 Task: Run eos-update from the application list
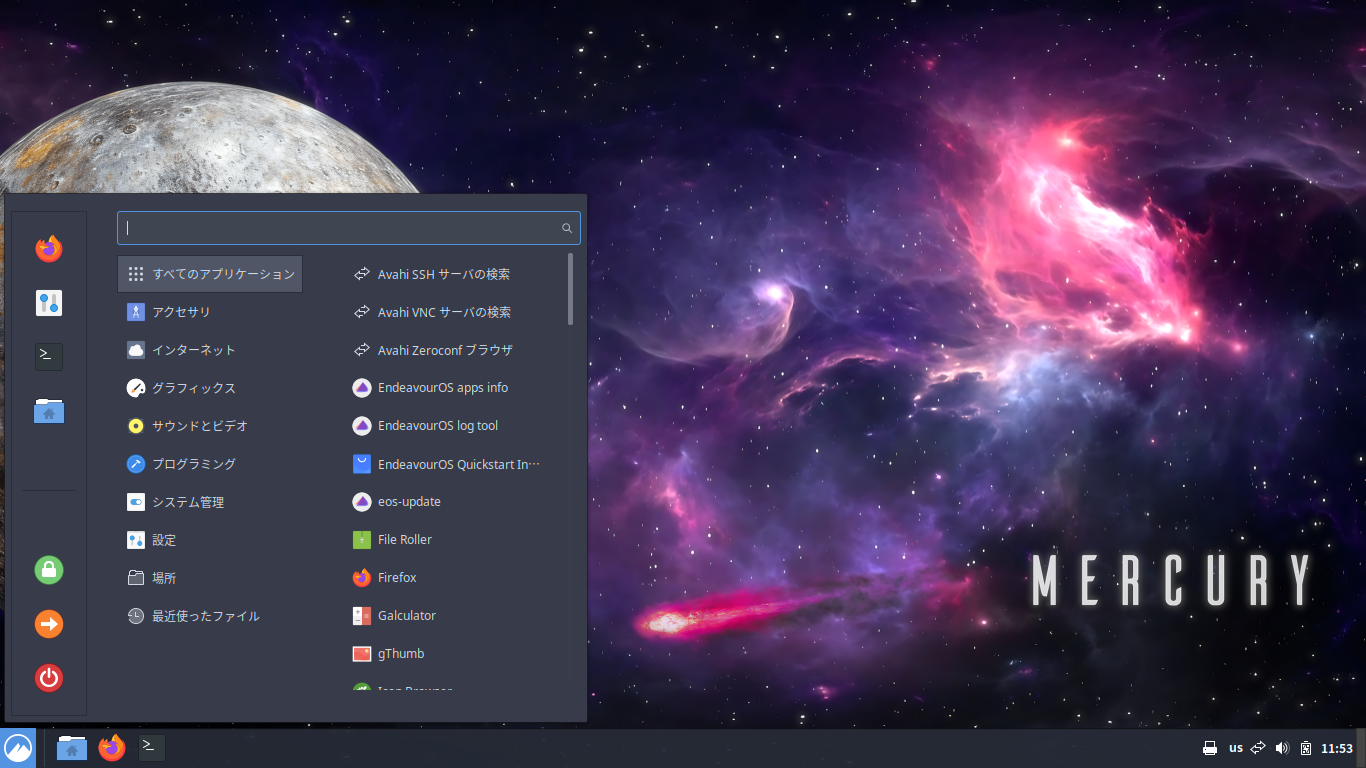455,502
